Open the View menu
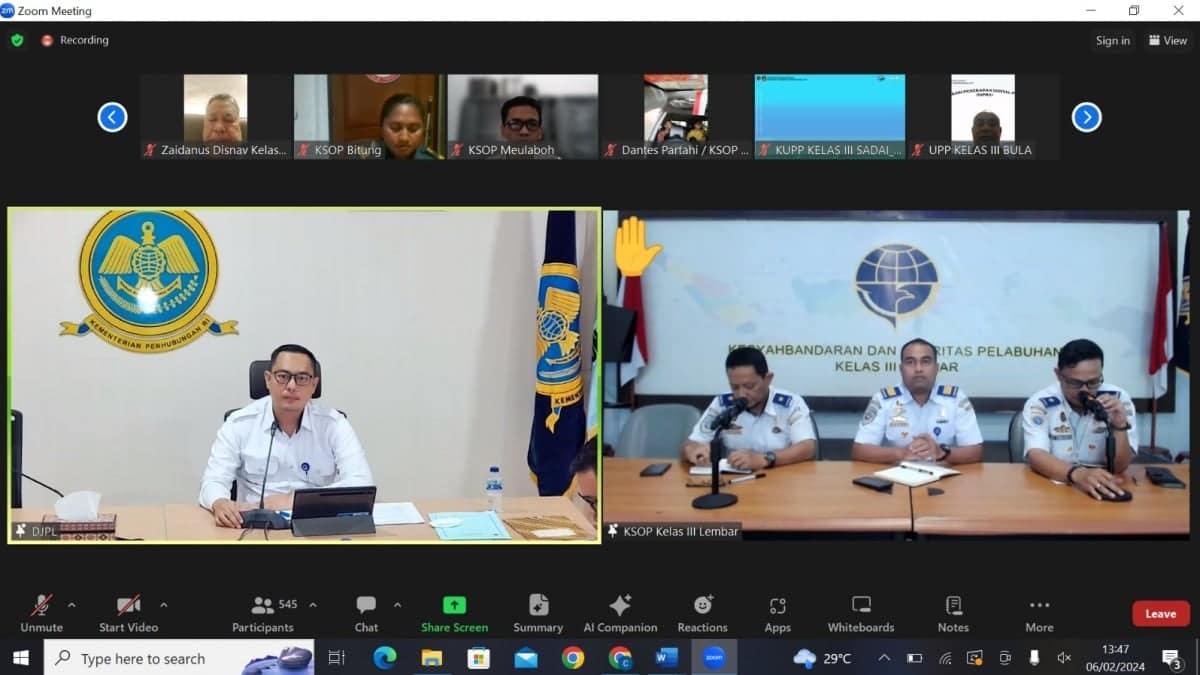Viewport: 1200px width, 675px height. pos(1167,40)
